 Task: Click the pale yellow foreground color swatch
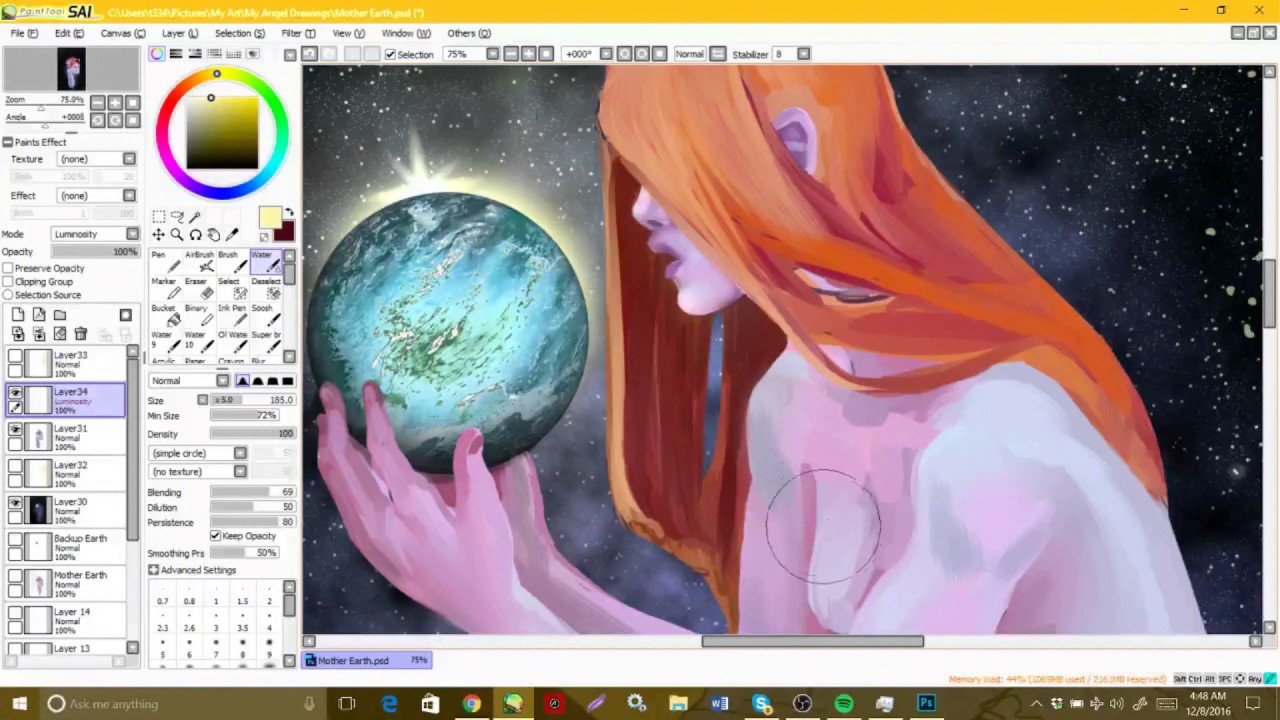[x=269, y=218]
